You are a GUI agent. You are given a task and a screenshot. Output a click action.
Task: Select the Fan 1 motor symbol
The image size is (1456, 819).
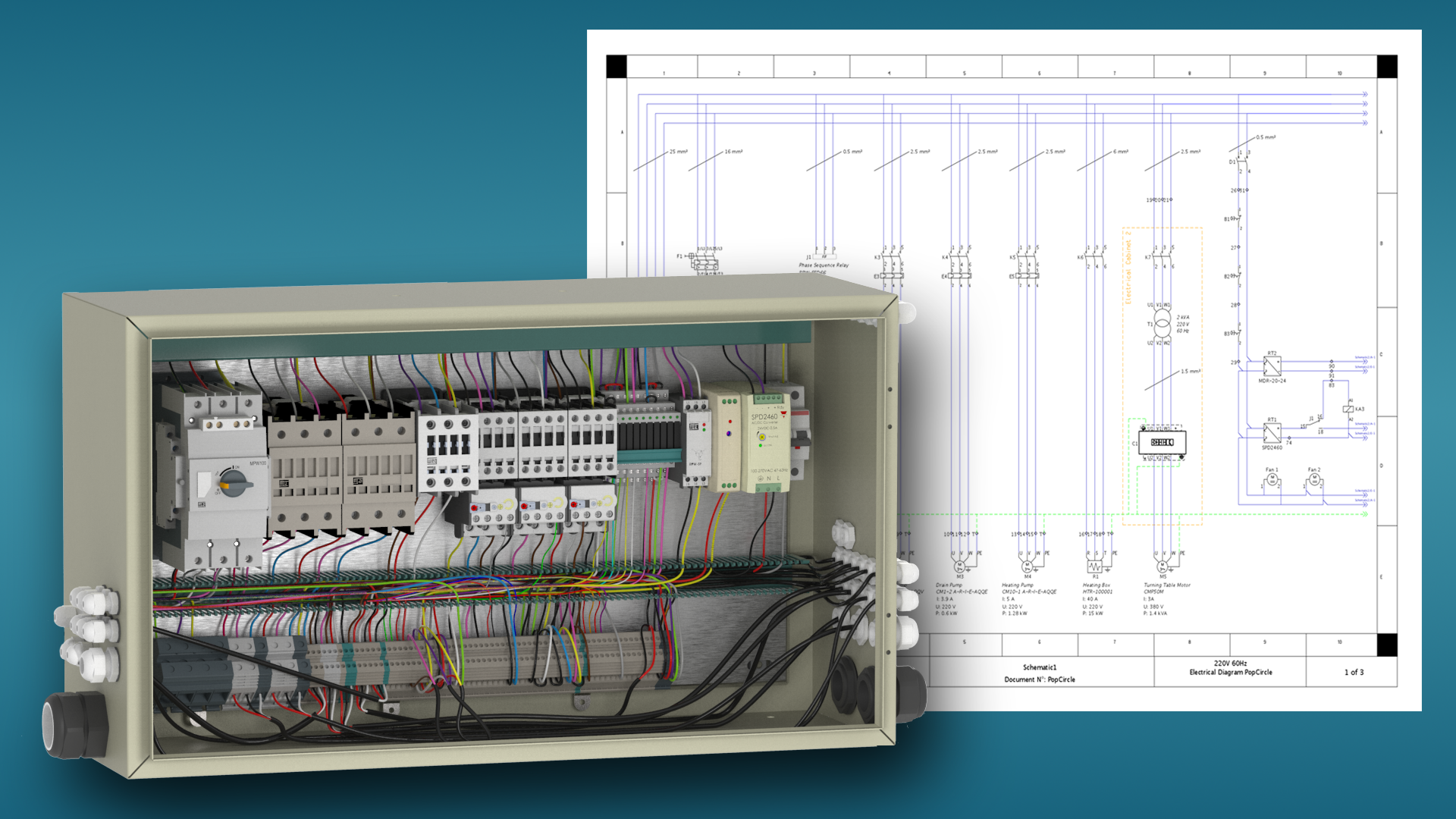(1272, 479)
